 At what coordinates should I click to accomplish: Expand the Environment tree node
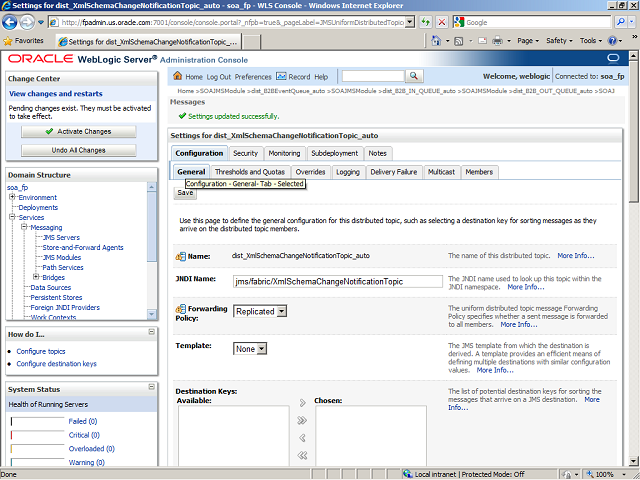(12, 197)
